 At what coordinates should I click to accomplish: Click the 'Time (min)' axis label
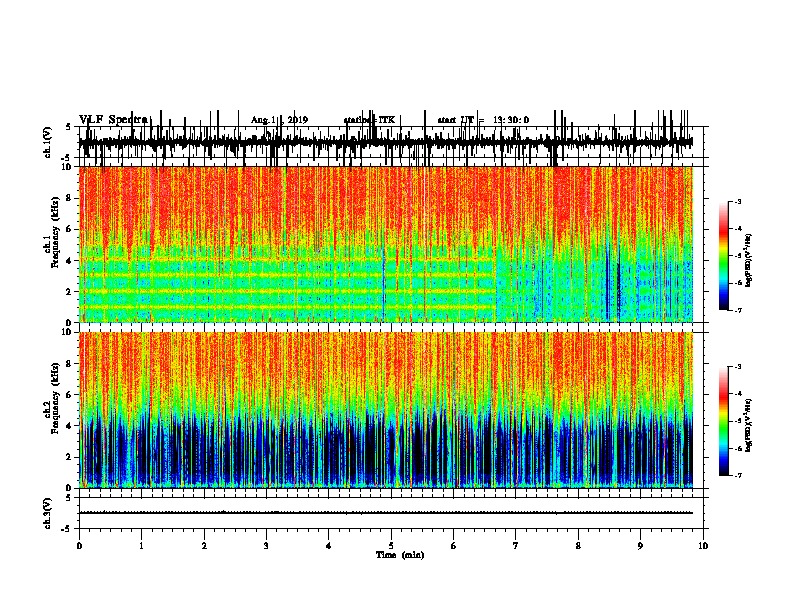point(400,555)
